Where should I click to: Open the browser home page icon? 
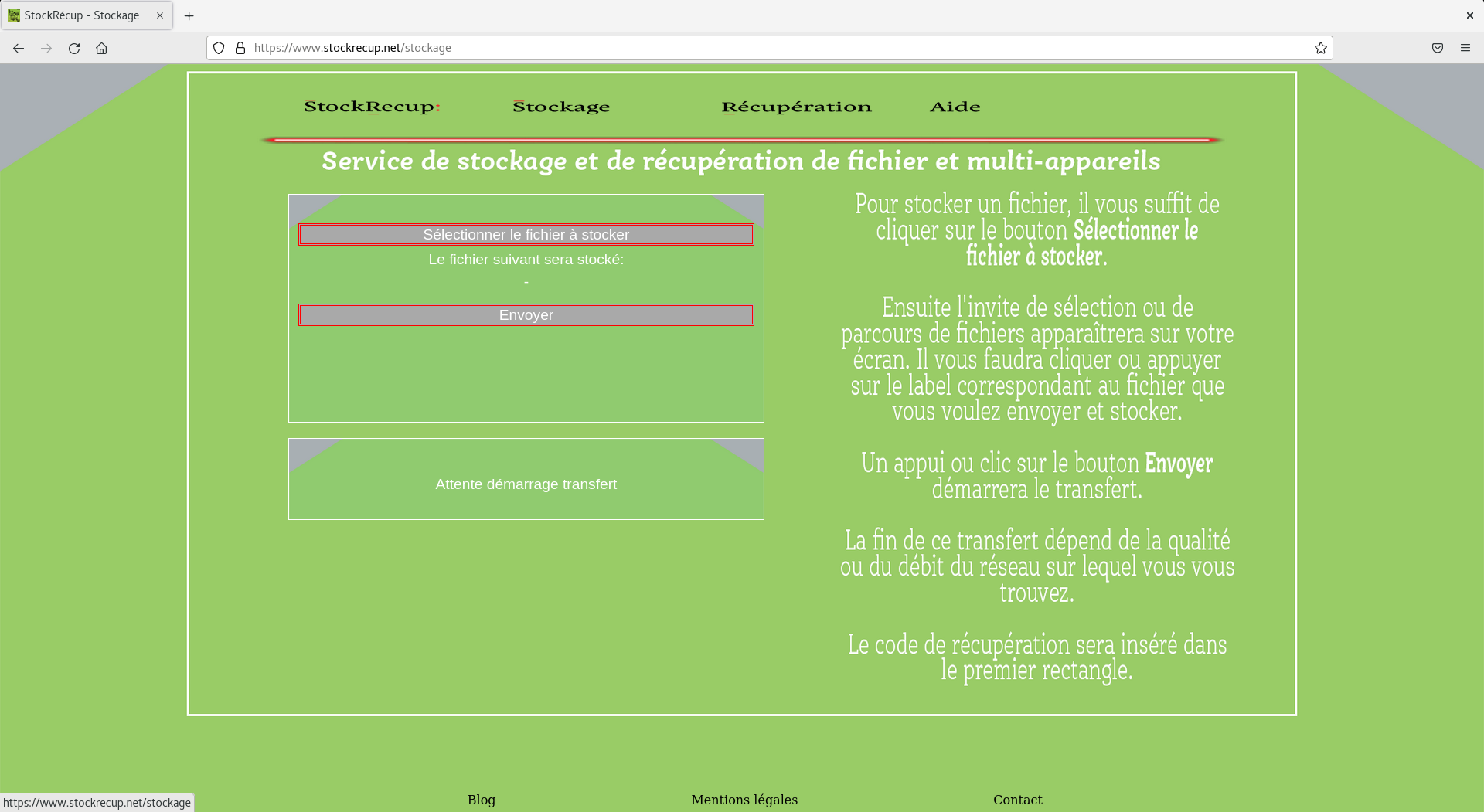tap(101, 48)
